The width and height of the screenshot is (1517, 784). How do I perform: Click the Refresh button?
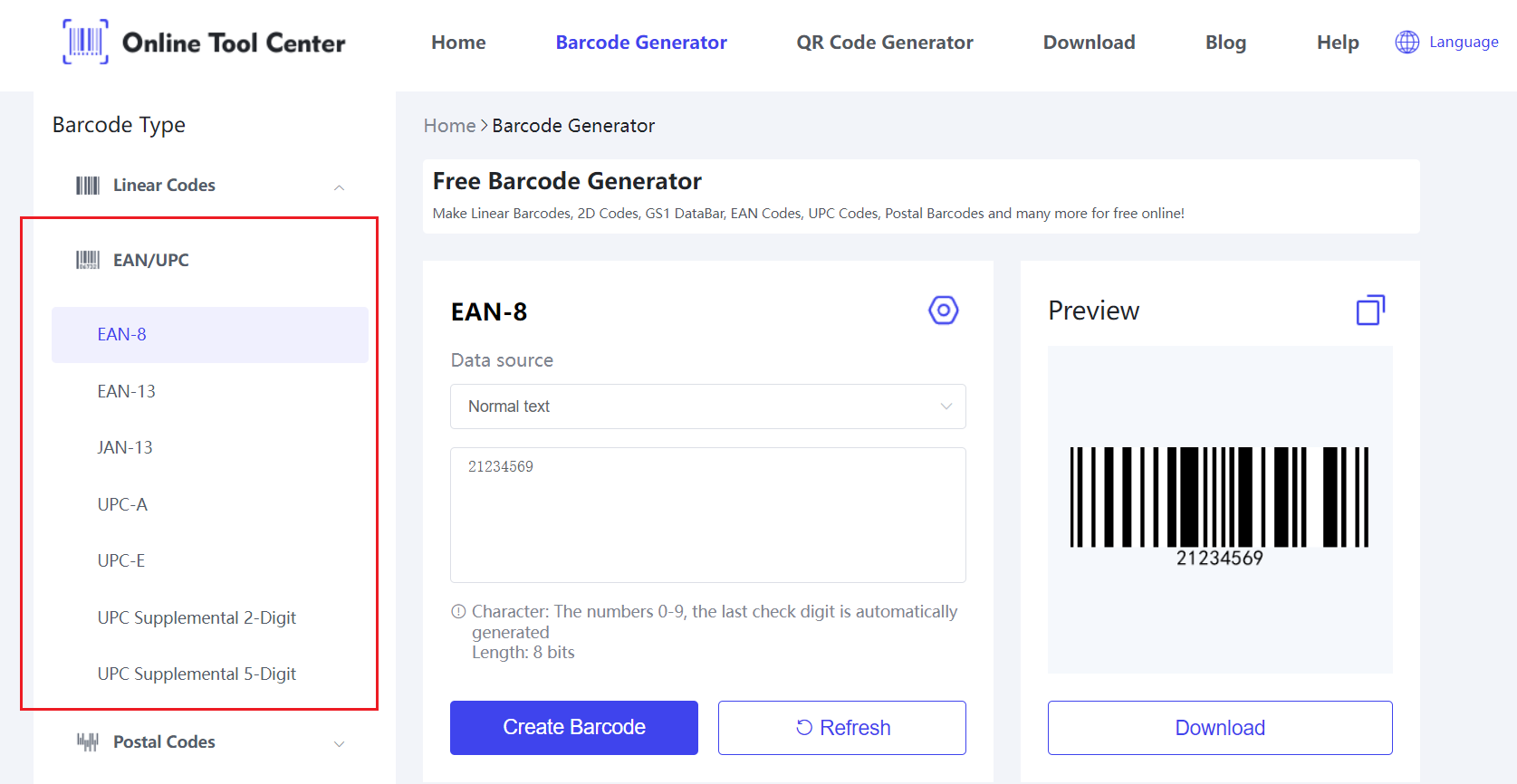coord(841,728)
